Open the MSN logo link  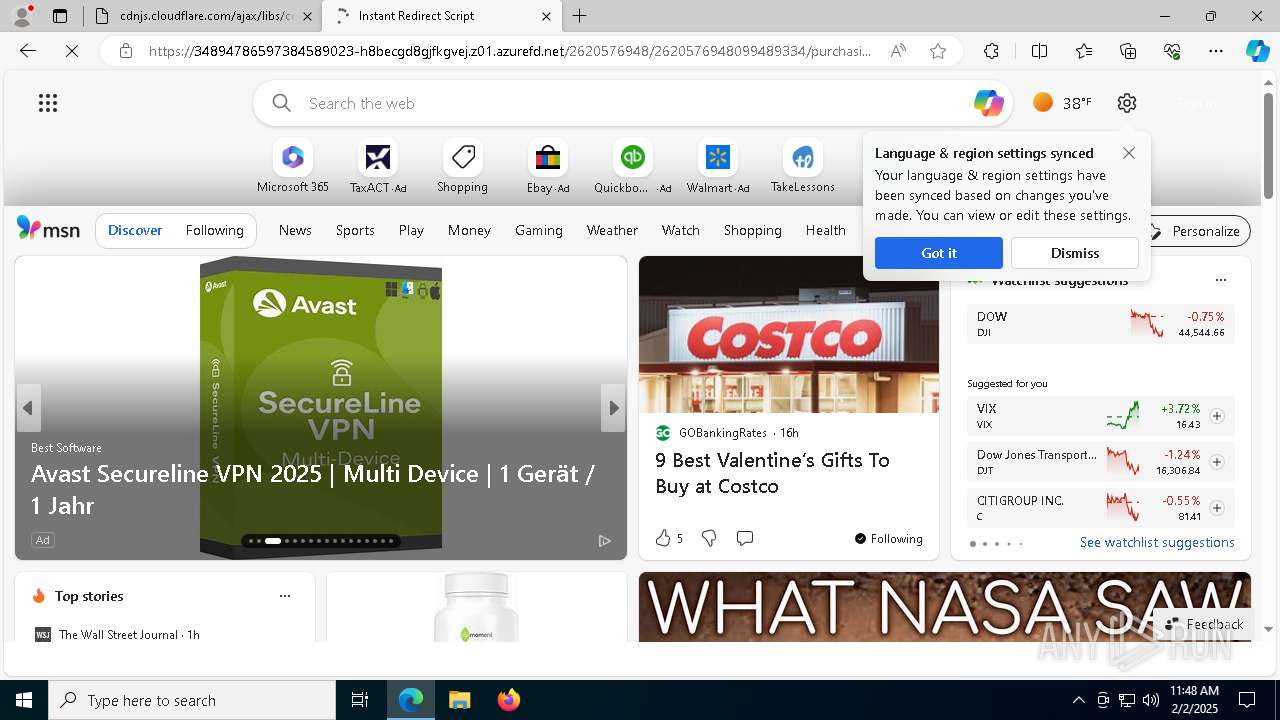48,229
